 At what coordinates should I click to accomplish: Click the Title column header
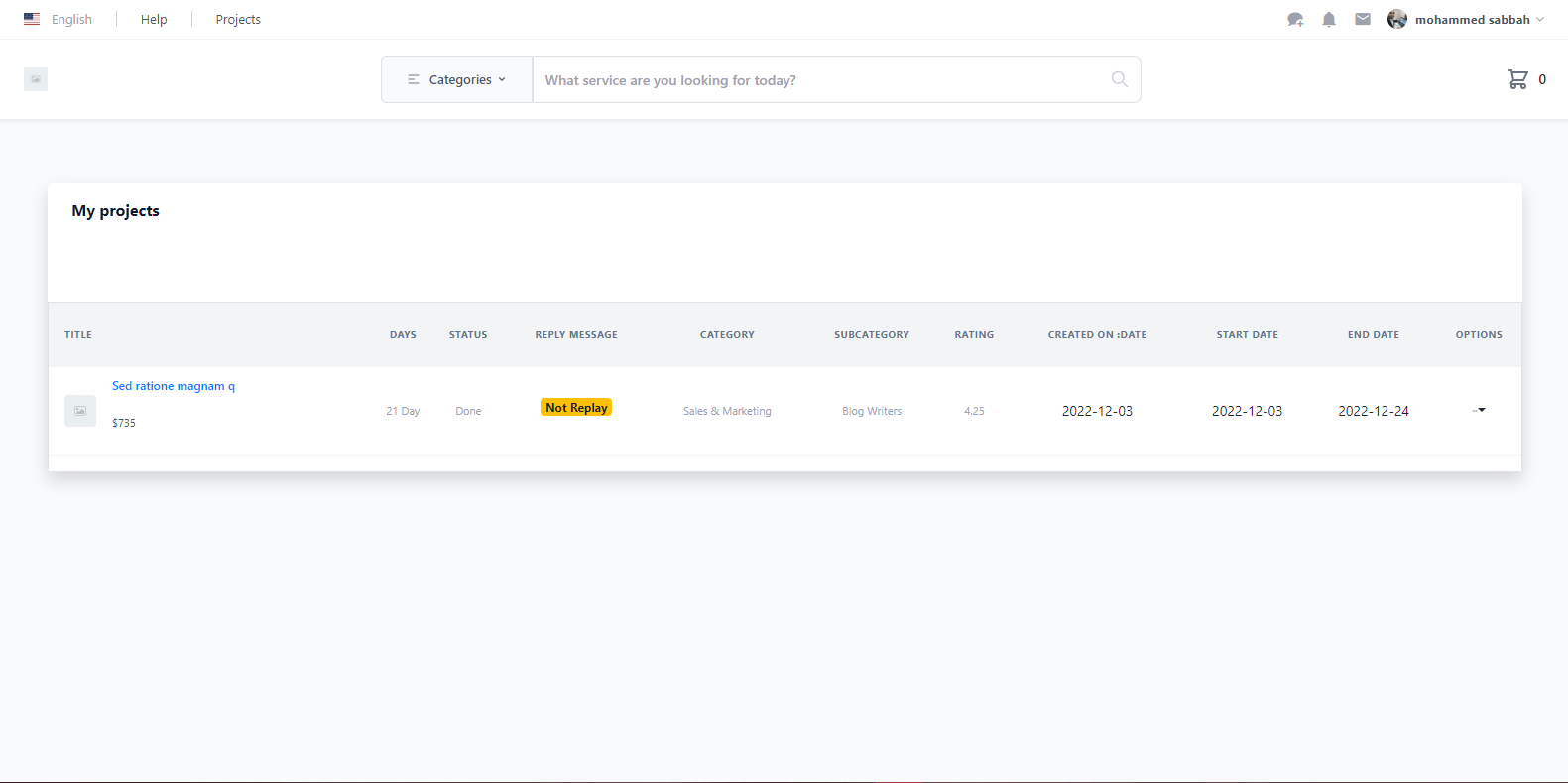[78, 335]
